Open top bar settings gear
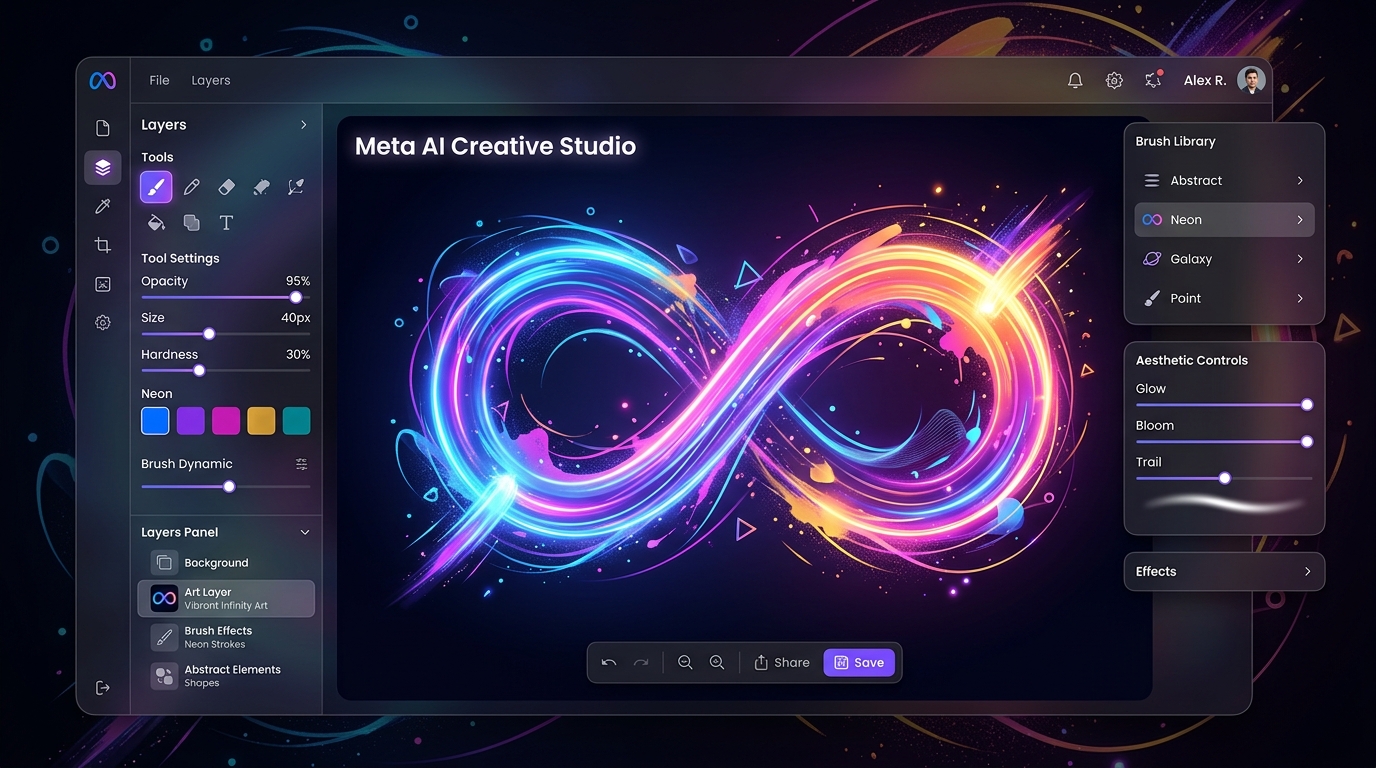This screenshot has height=768, width=1376. (x=1114, y=81)
